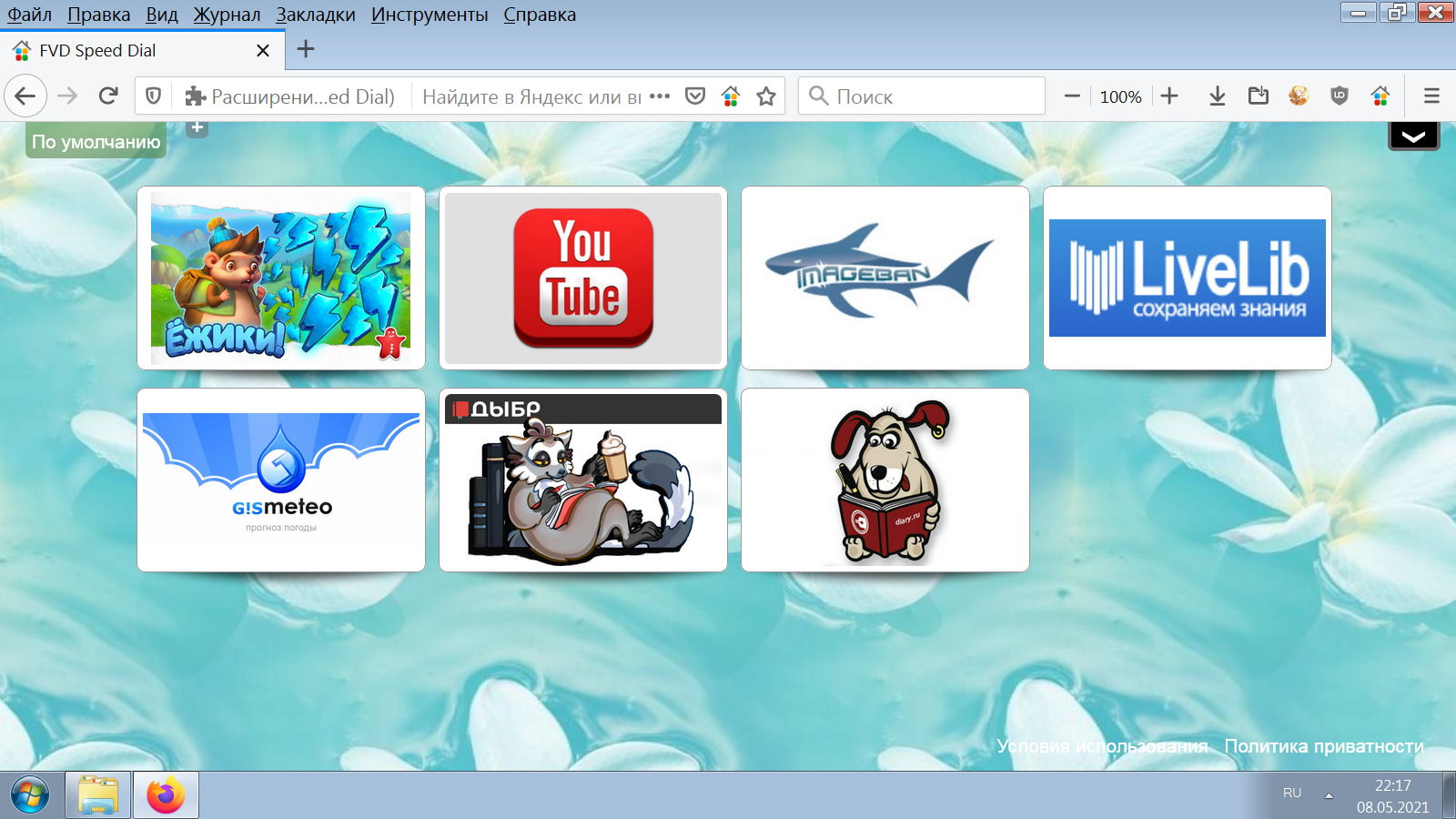Select the FVD Speed Dial tab
The height and width of the screenshot is (819, 1456).
click(143, 50)
